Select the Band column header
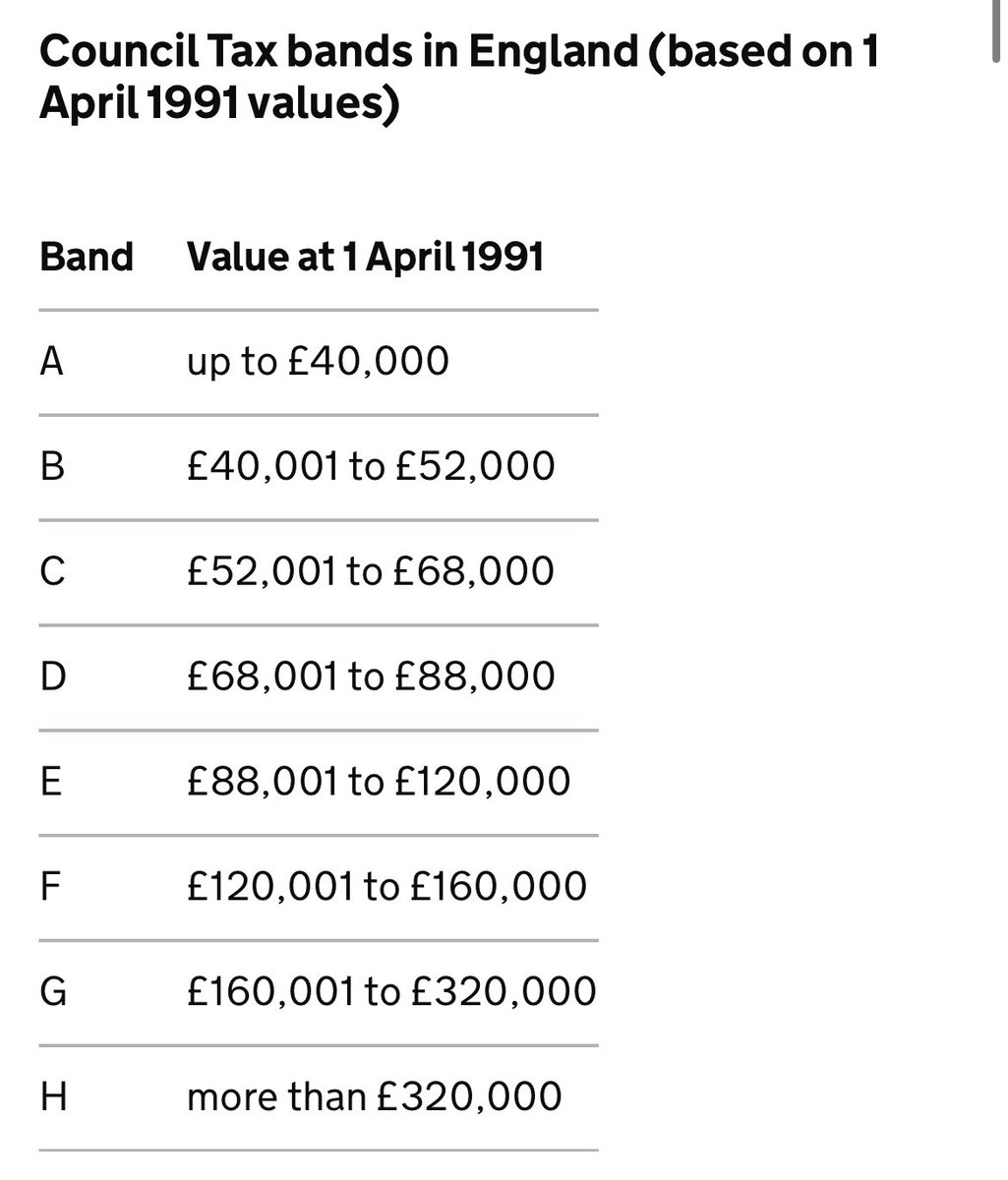Screen dimensions: 1008x1180 coord(87,257)
